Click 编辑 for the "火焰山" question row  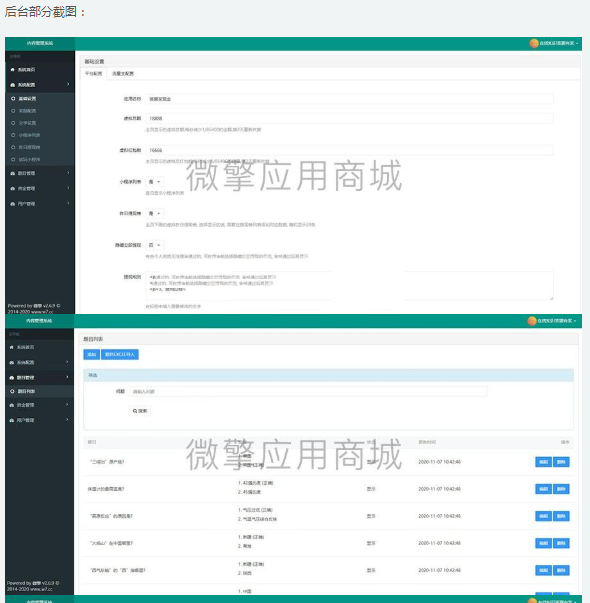(543, 543)
